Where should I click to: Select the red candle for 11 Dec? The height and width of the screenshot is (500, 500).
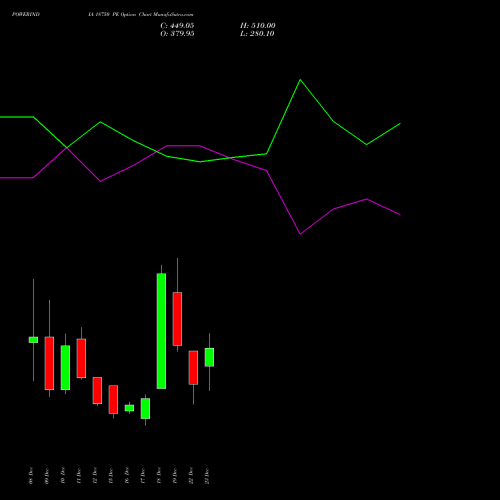[81, 358]
